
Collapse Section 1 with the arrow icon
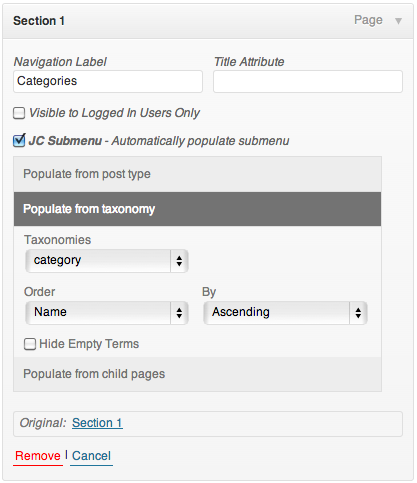coord(398,21)
